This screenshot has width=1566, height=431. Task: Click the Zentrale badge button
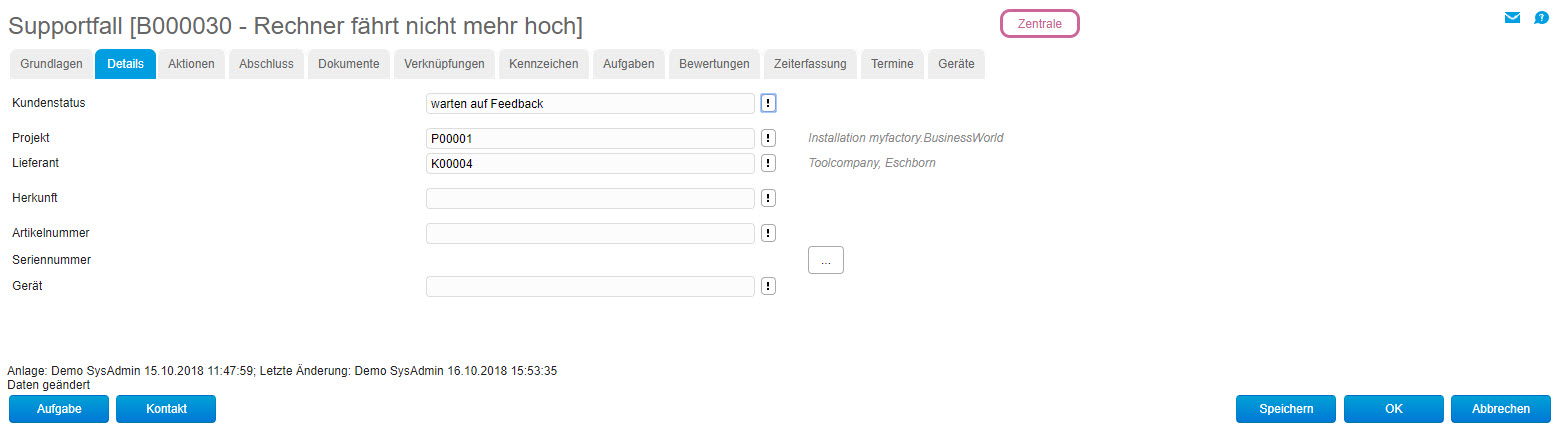pyautogui.click(x=1040, y=23)
